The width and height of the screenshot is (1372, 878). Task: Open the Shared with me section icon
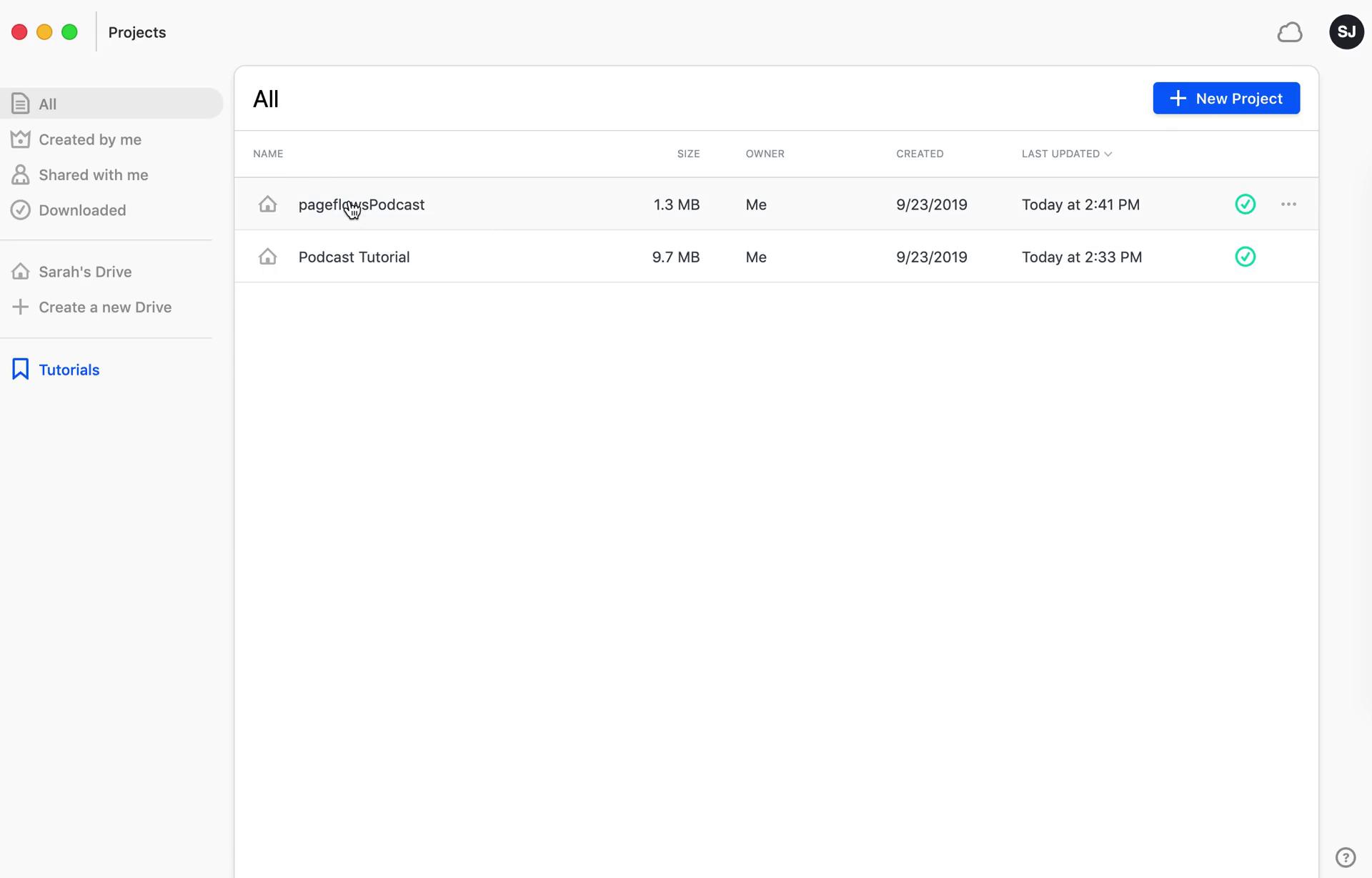pos(19,175)
